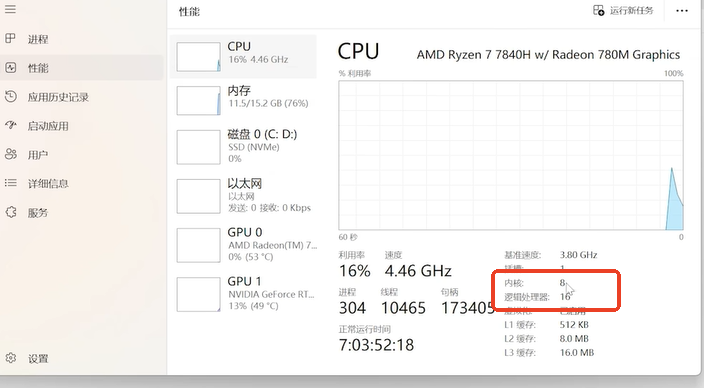Click the L1 缓存 512 KB value

(574, 325)
